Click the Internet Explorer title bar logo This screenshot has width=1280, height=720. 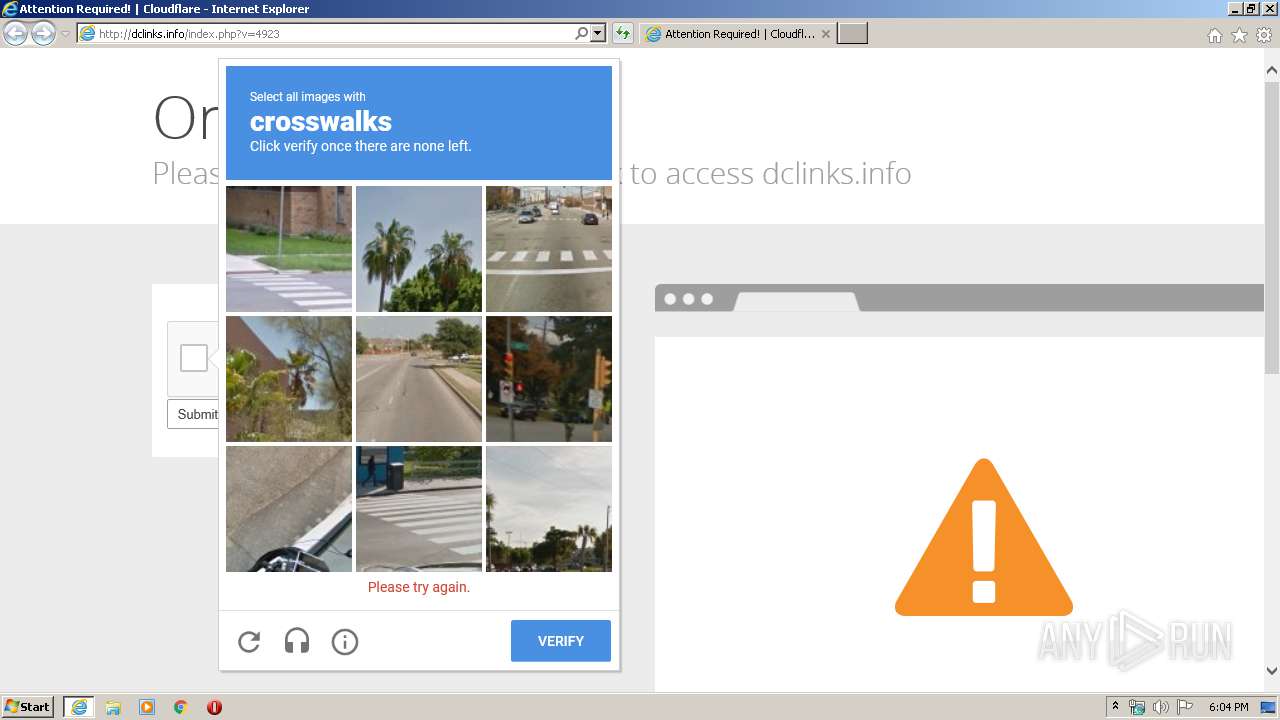tap(10, 9)
